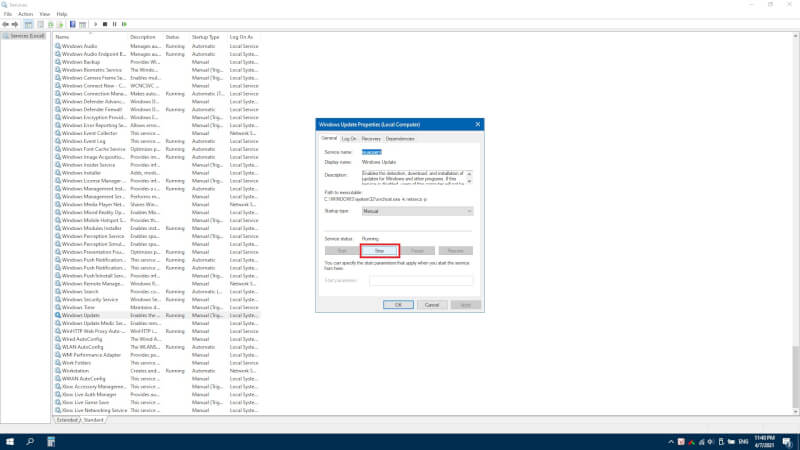Viewport: 800px width, 450px height.
Task: Switch to the Standard view tab
Action: click(93, 420)
